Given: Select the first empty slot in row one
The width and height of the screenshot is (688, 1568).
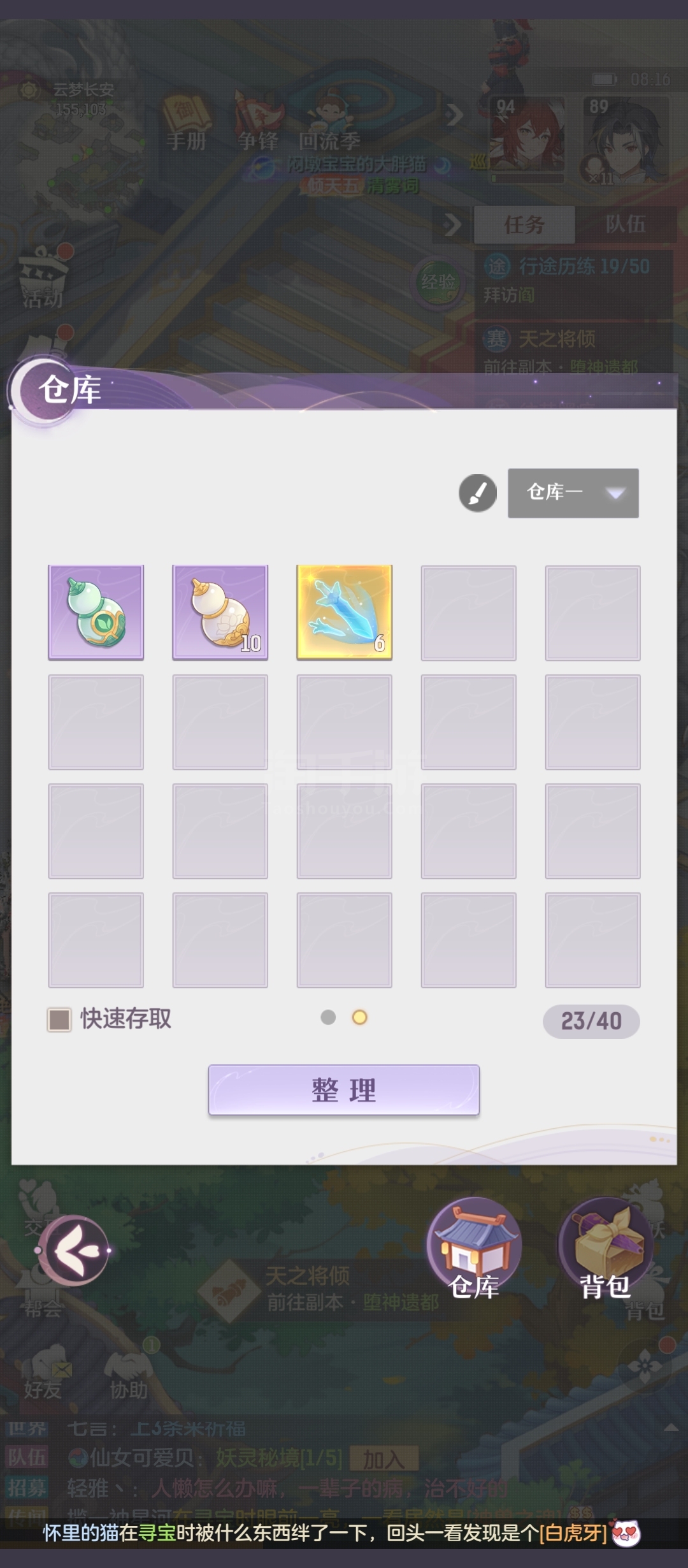Looking at the screenshot, I should 469,613.
